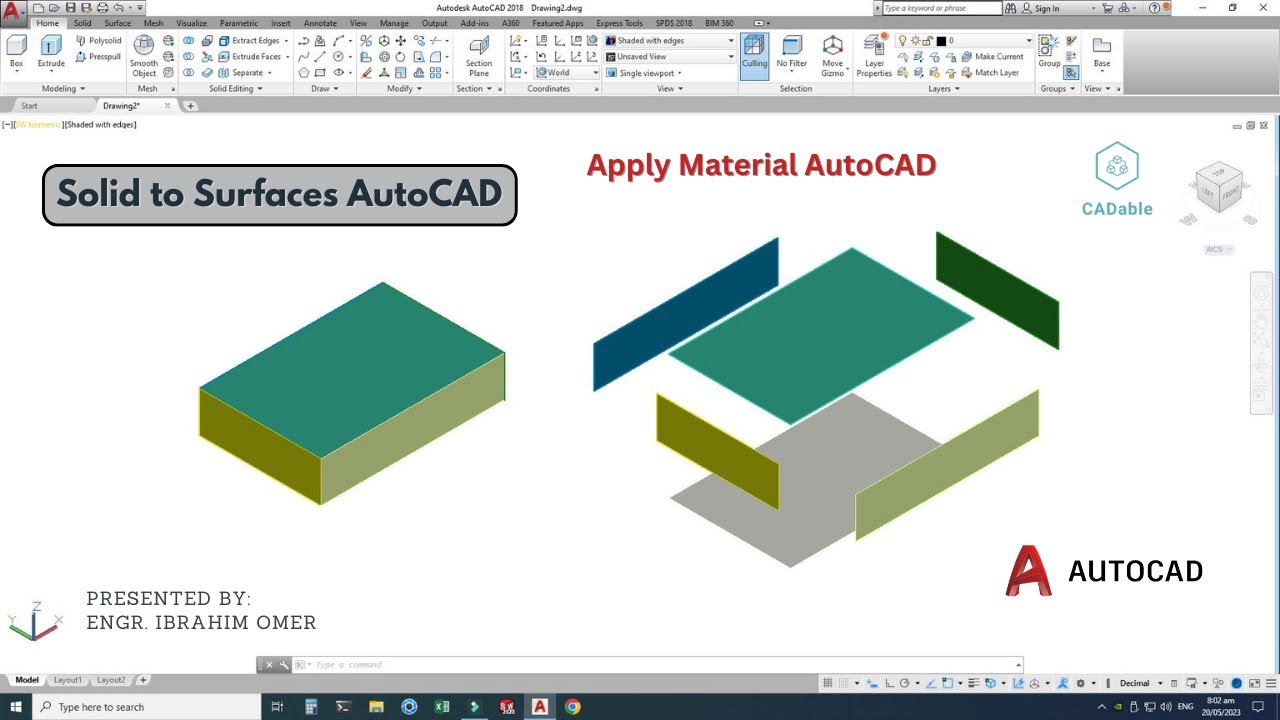Image resolution: width=1280 pixels, height=720 pixels.
Task: Open Layer Properties manager
Action: 874,56
